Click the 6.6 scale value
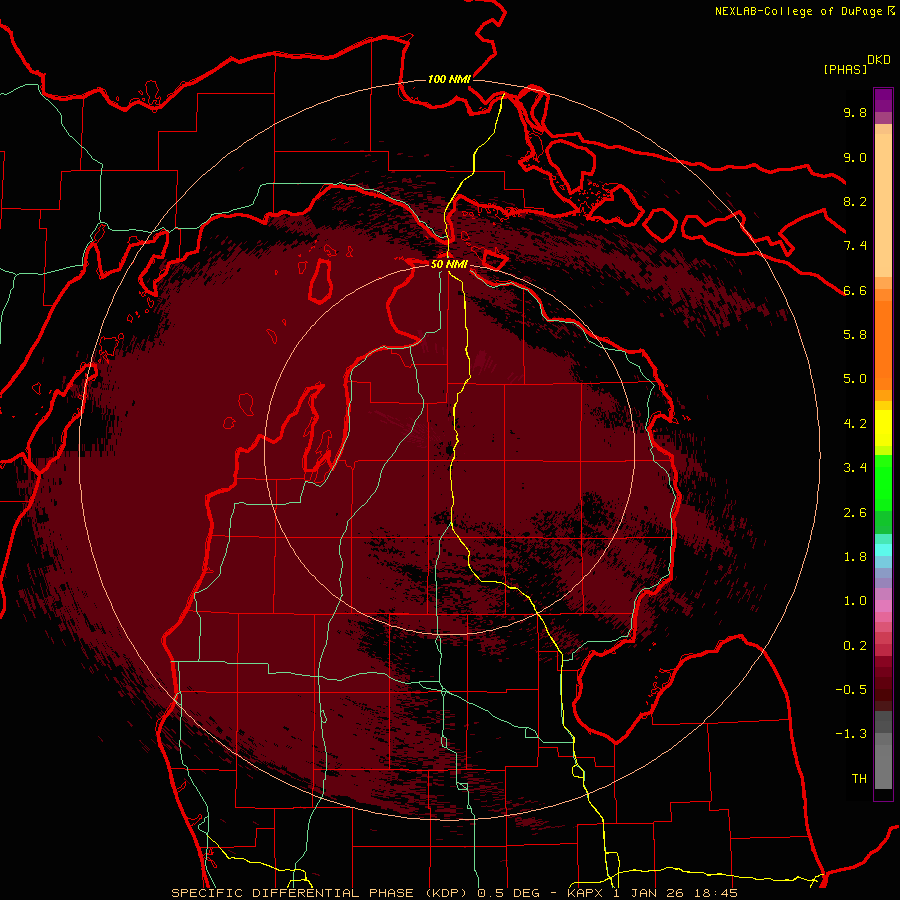The width and height of the screenshot is (900, 900). coord(855,291)
